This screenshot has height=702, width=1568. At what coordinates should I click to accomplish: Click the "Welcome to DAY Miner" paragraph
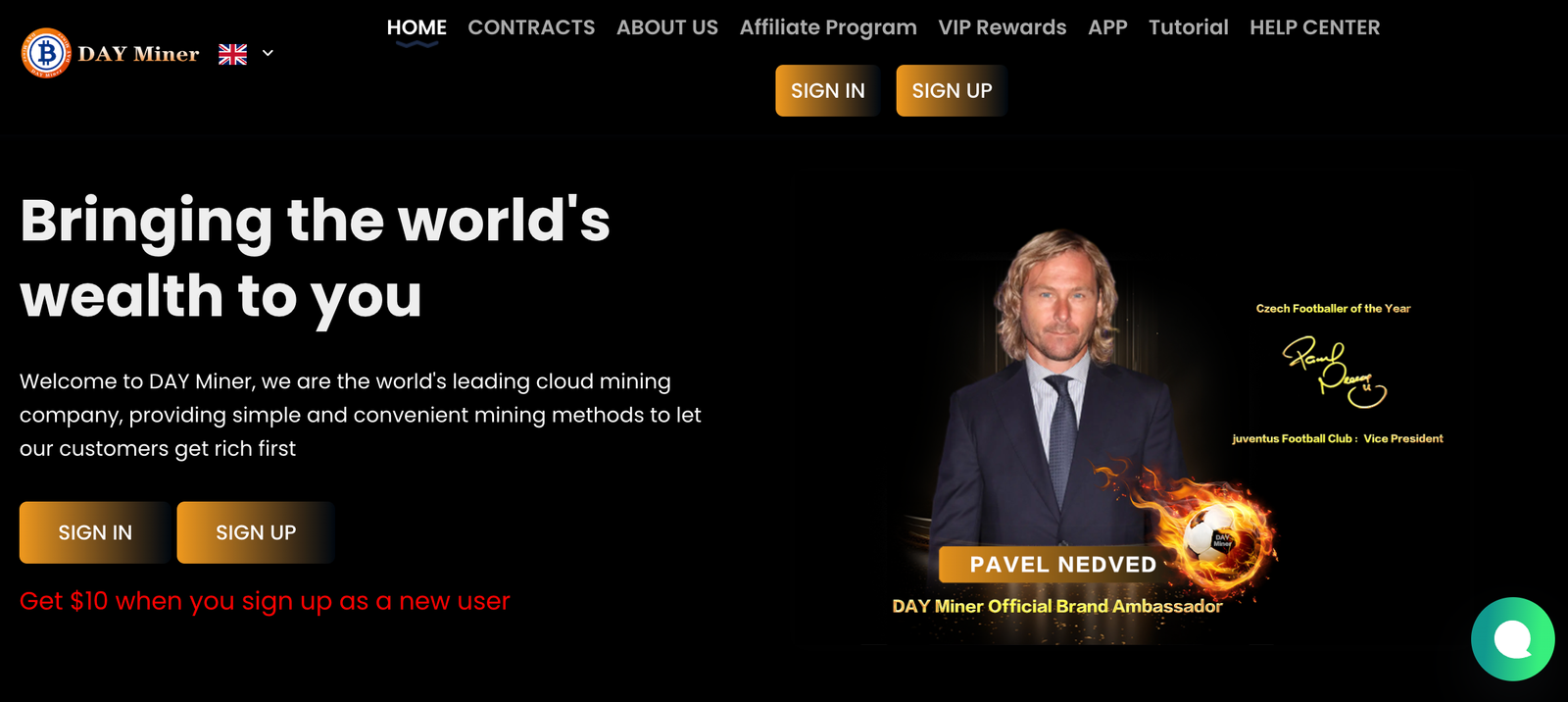click(361, 415)
